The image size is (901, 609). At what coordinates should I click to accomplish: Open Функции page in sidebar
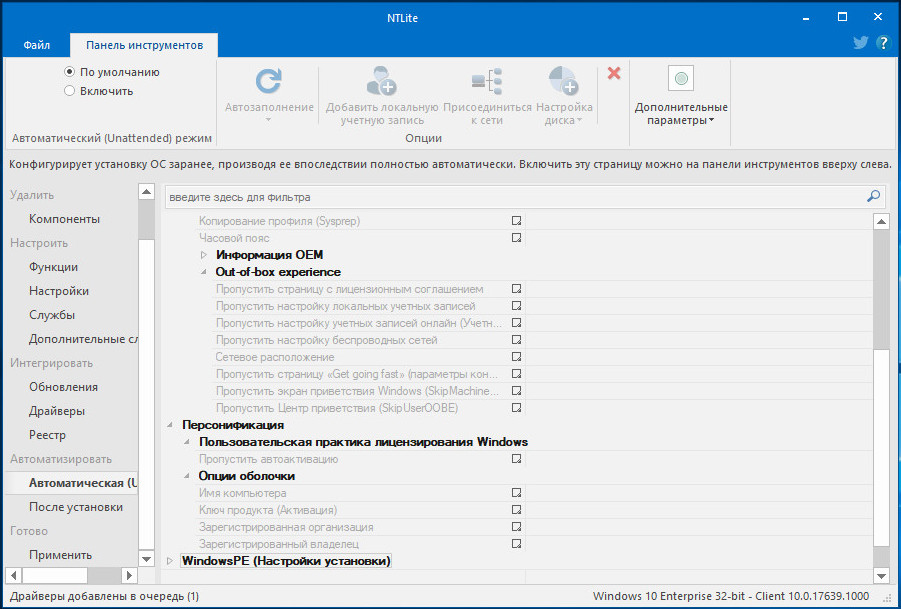click(53, 267)
